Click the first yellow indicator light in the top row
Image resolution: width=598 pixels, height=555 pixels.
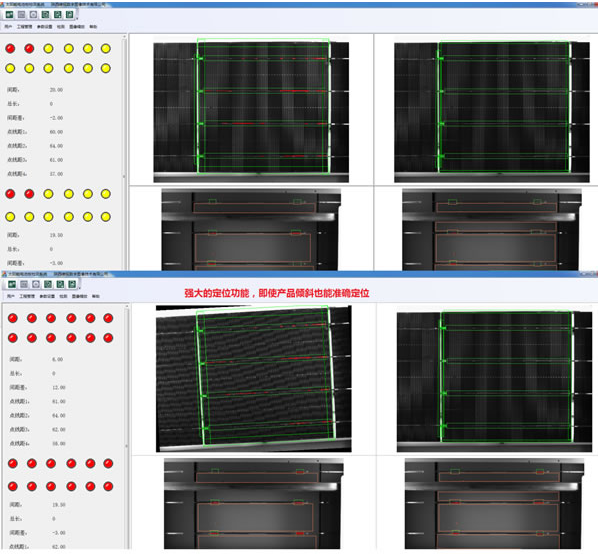(x=48, y=49)
